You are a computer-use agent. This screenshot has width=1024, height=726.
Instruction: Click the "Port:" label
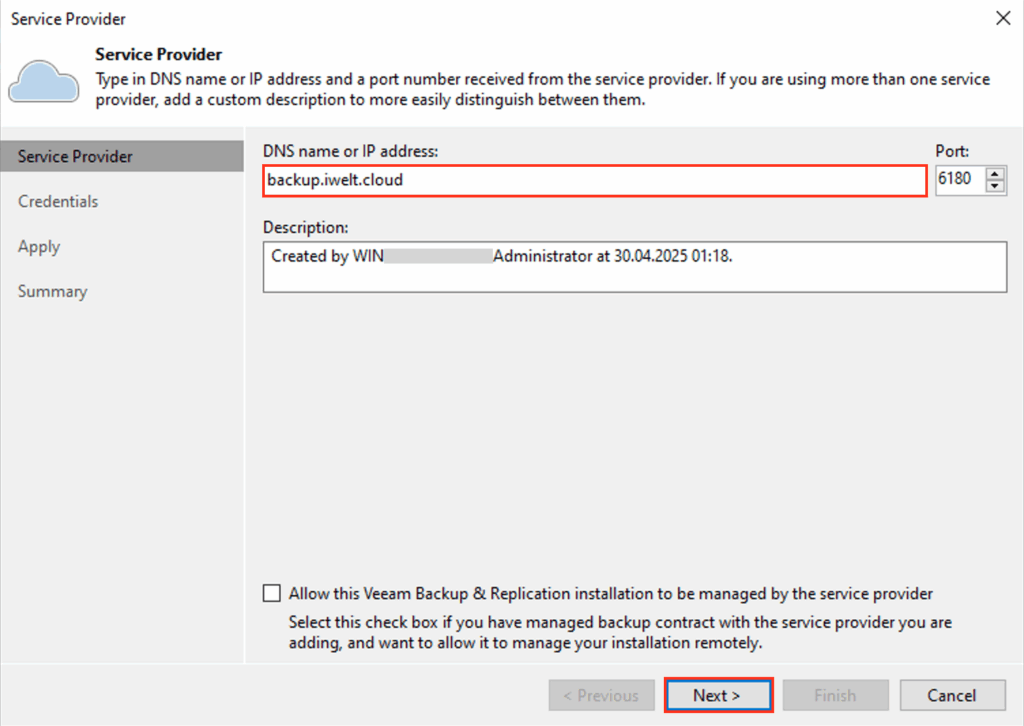[952, 151]
